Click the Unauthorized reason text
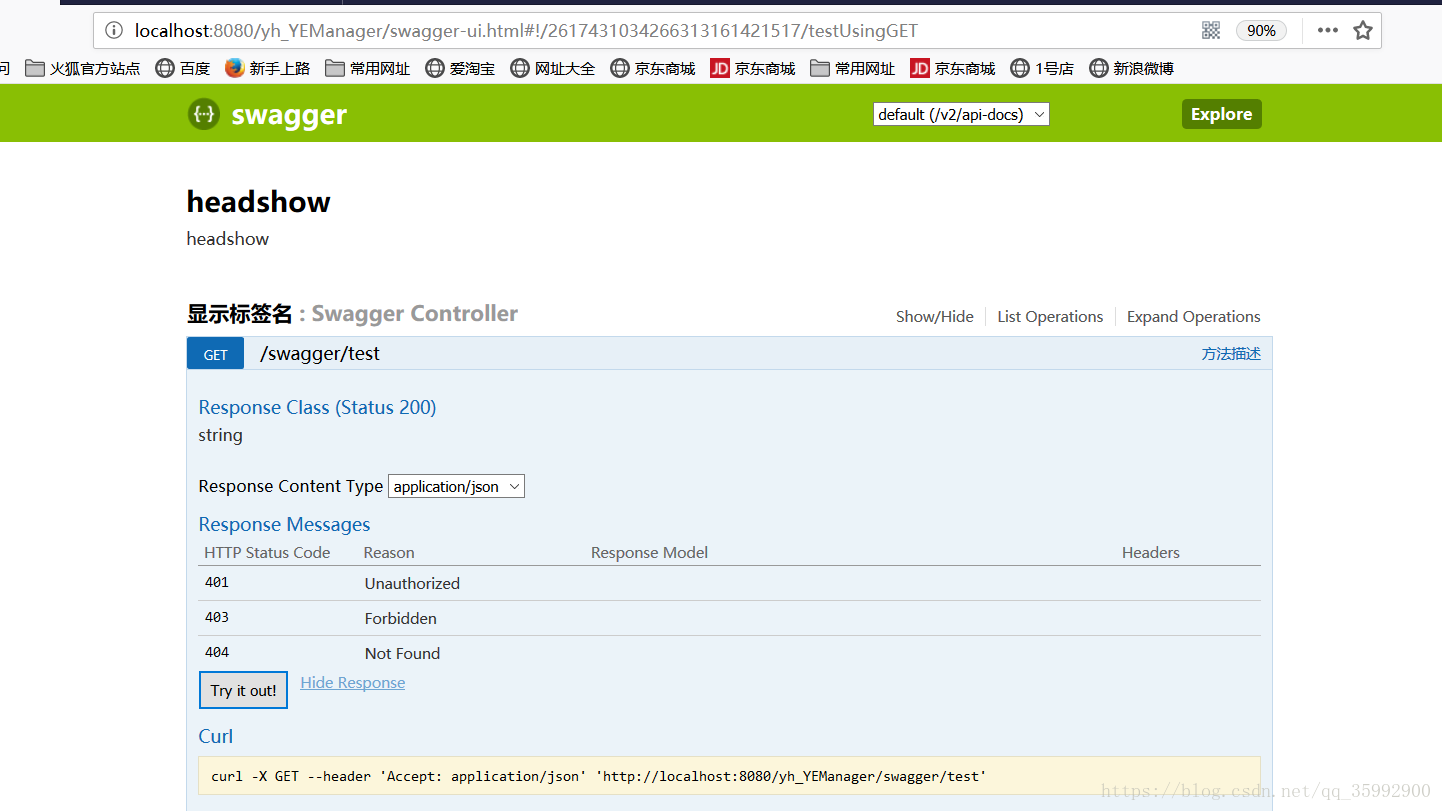Image resolution: width=1442 pixels, height=811 pixels. tap(412, 583)
